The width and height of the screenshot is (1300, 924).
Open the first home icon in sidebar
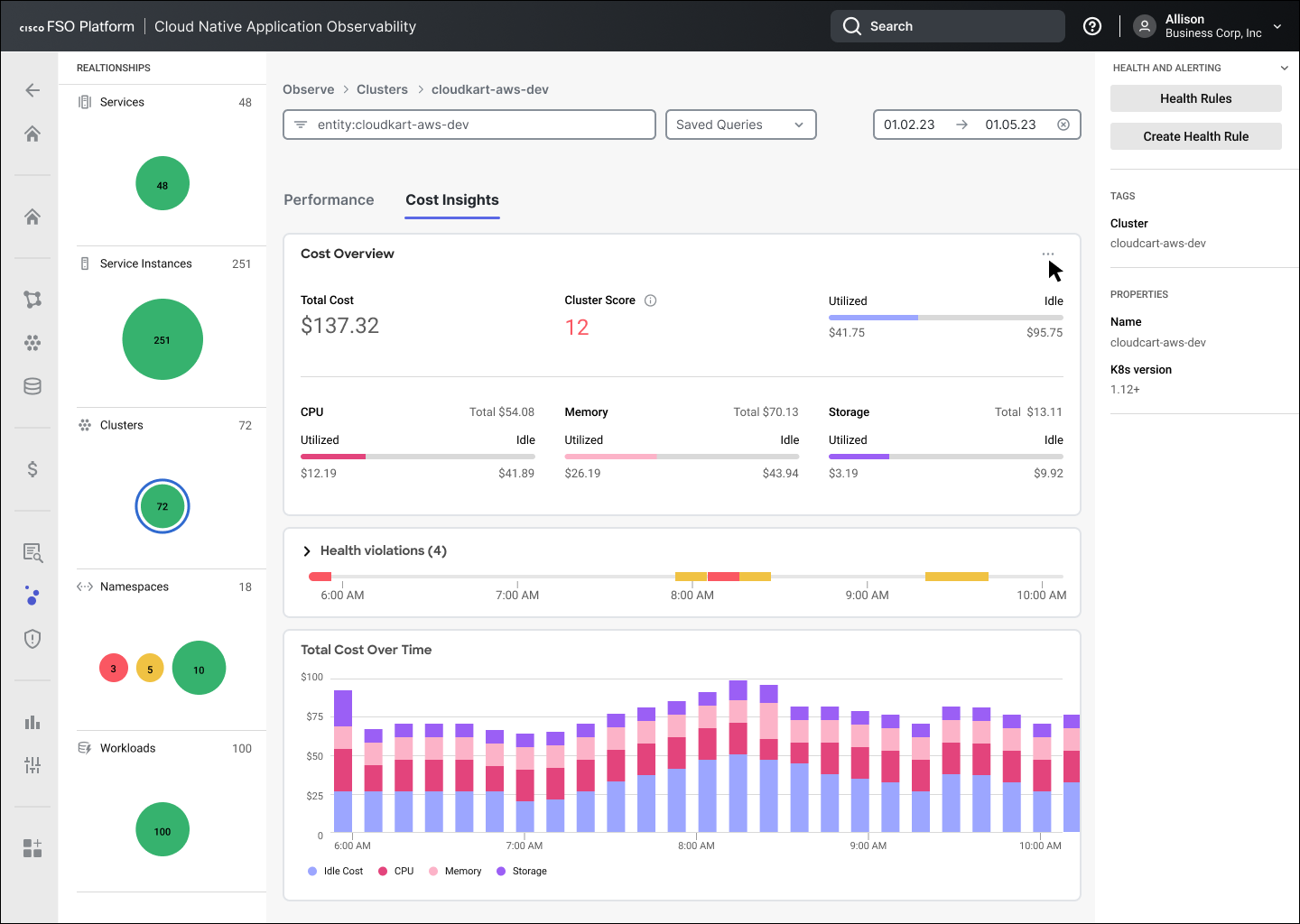point(32,134)
